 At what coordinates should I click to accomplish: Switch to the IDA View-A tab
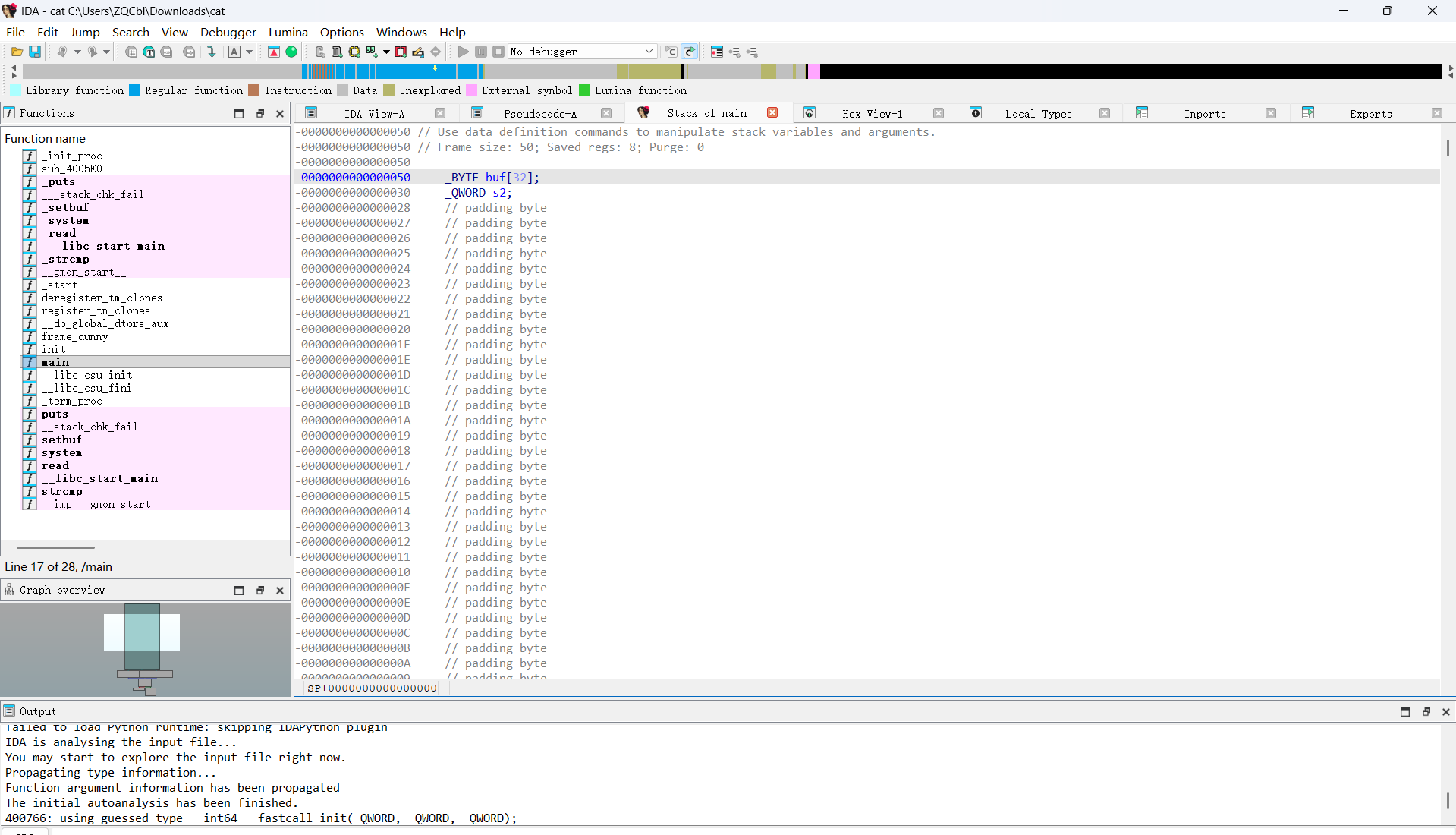tap(374, 114)
